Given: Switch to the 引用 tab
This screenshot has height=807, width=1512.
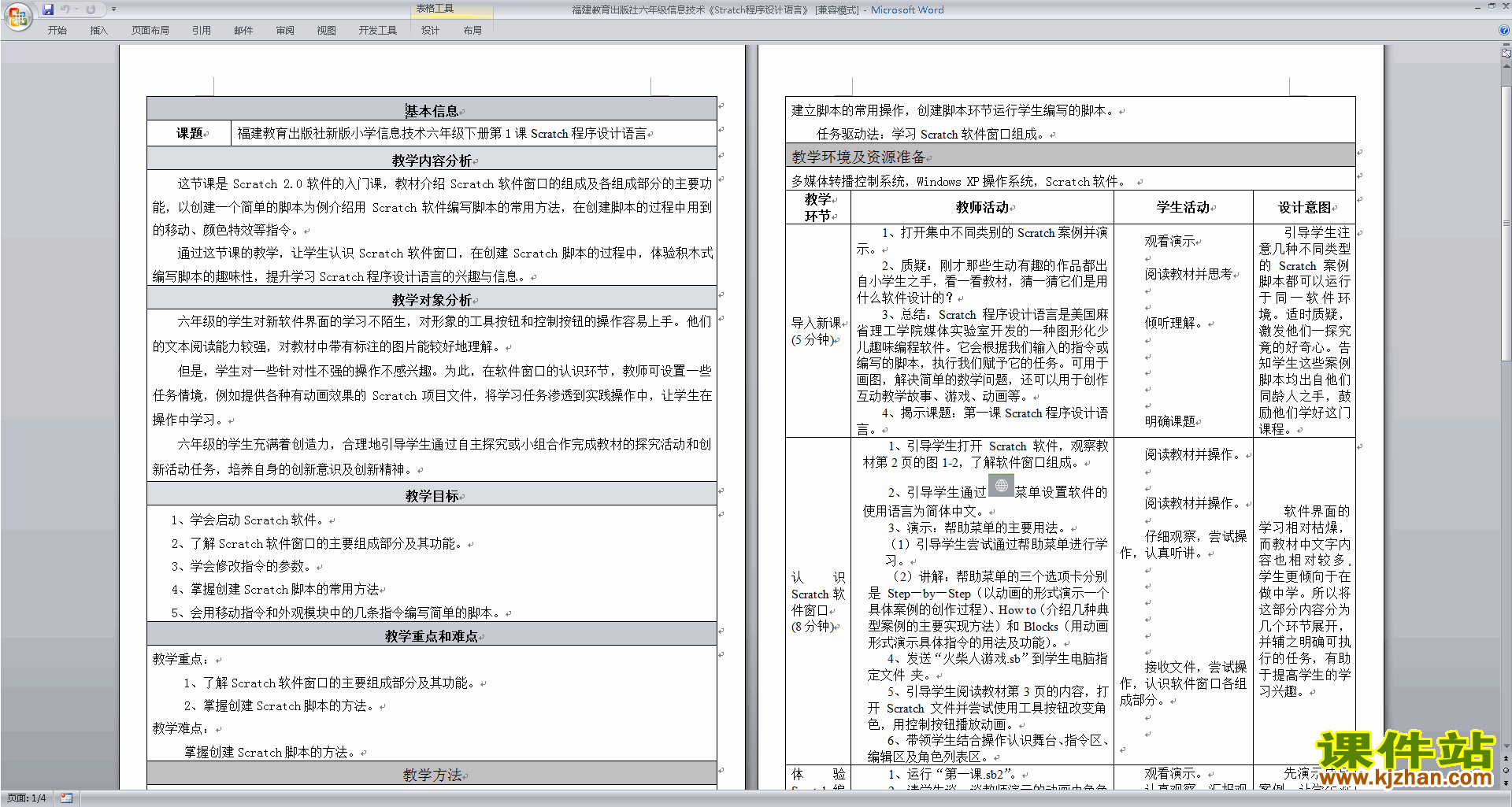Looking at the screenshot, I should tap(202, 30).
